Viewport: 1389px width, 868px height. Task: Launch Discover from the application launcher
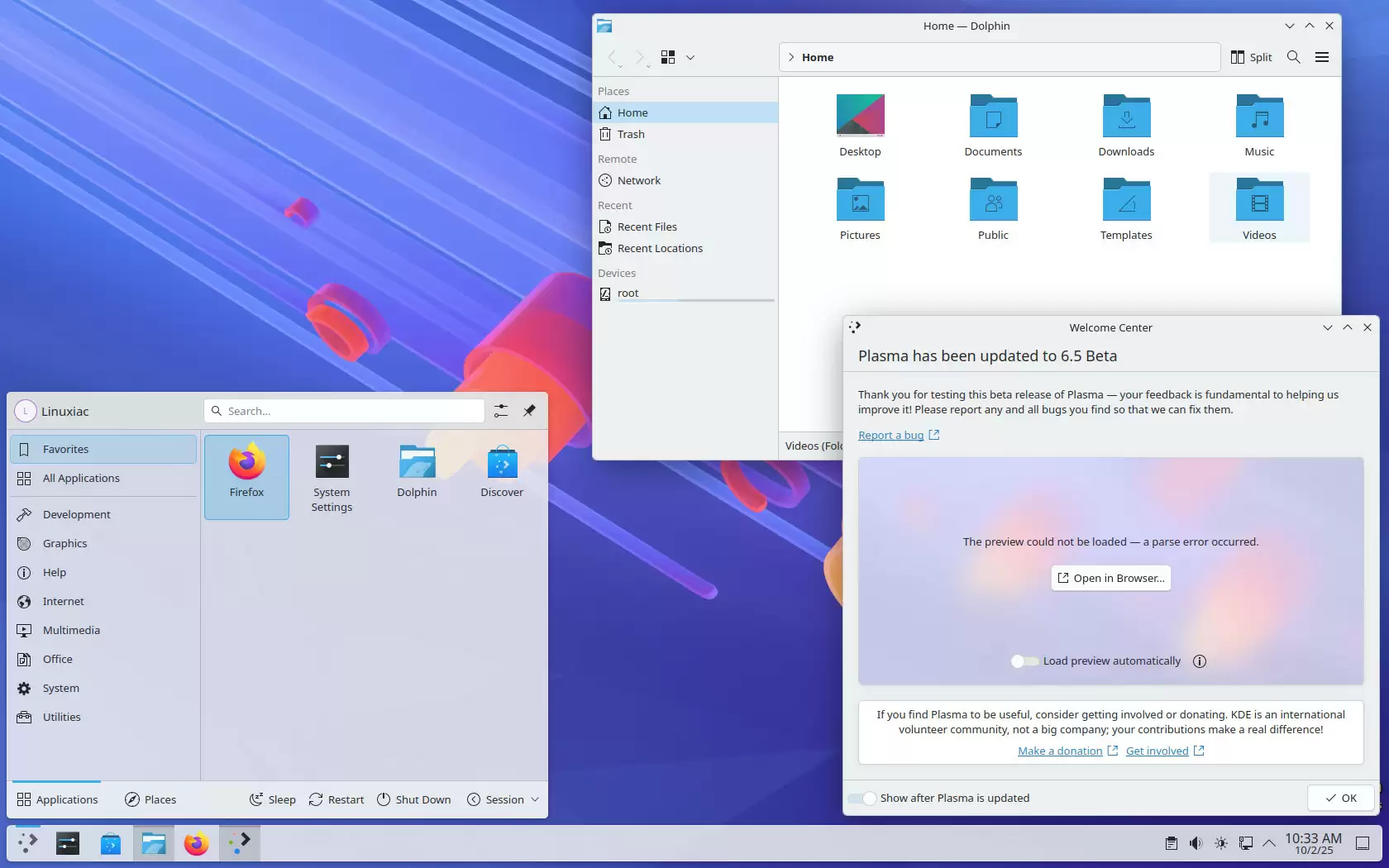tap(502, 473)
